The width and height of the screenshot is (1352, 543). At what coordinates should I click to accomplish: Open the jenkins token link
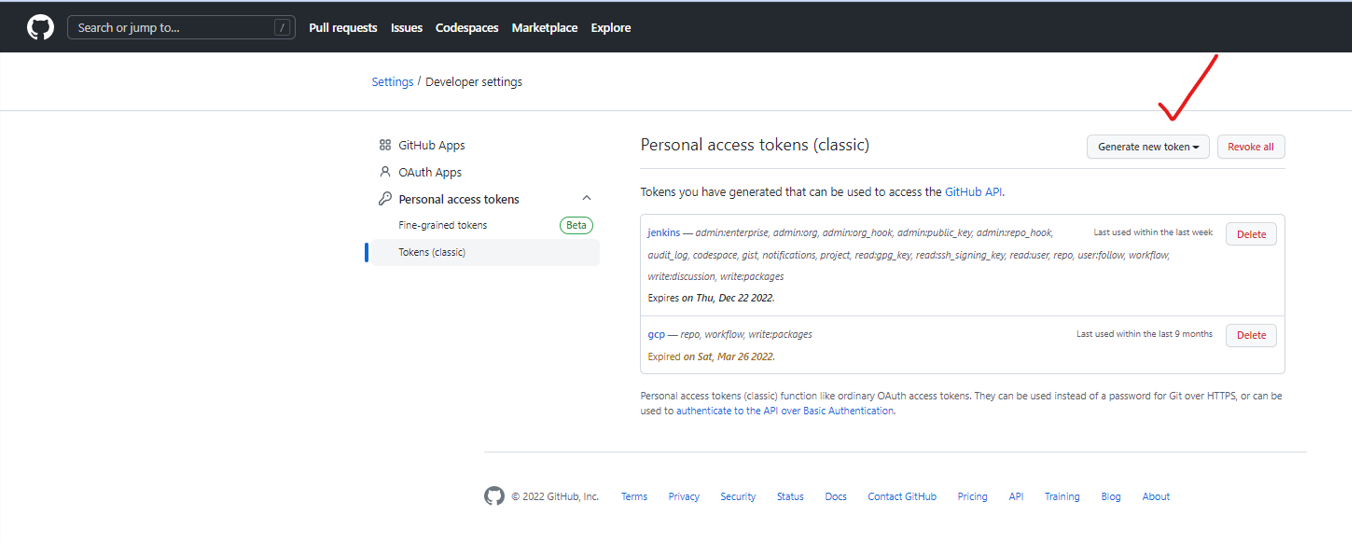click(664, 232)
